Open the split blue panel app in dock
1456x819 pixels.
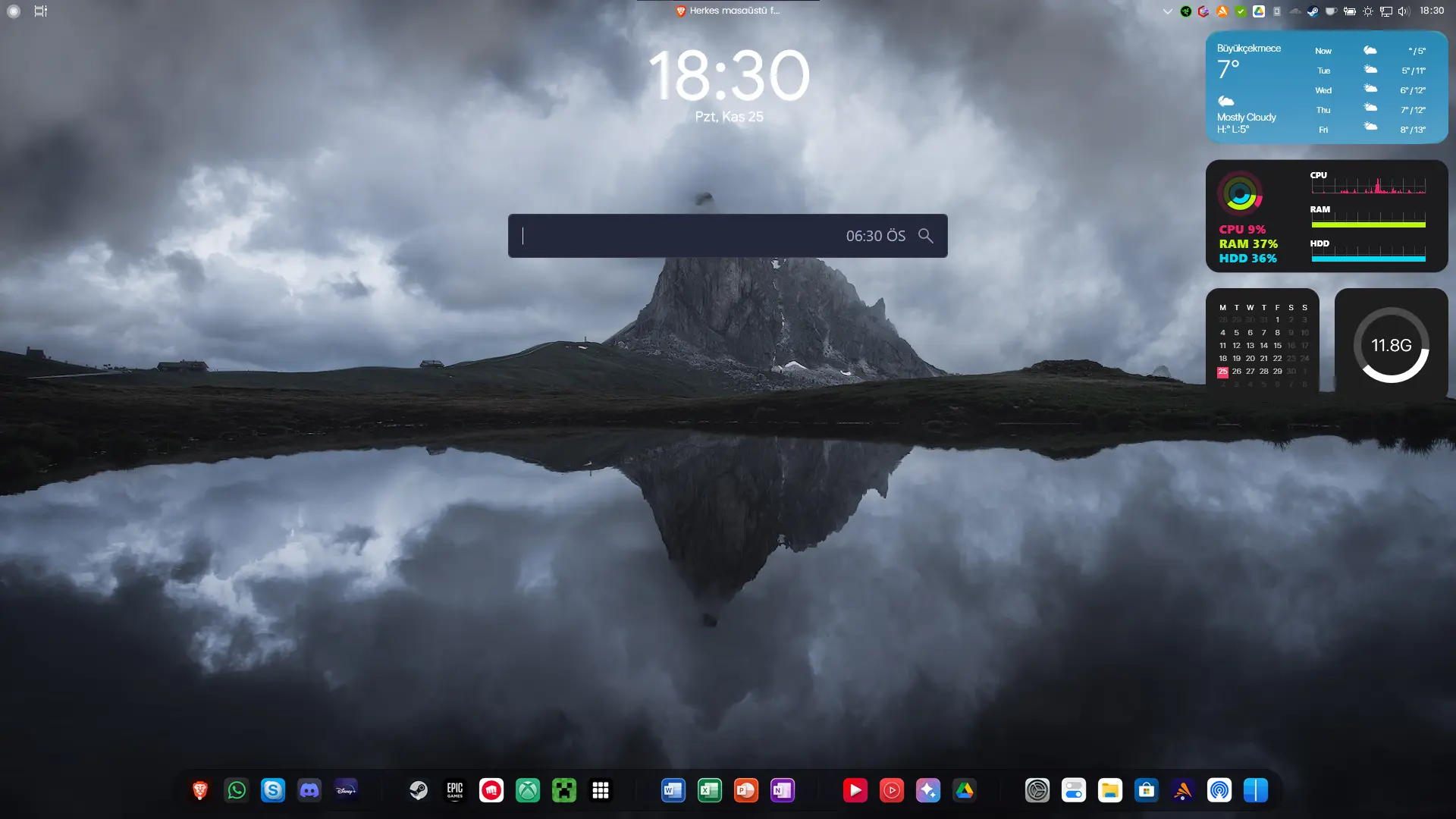[x=1256, y=790]
